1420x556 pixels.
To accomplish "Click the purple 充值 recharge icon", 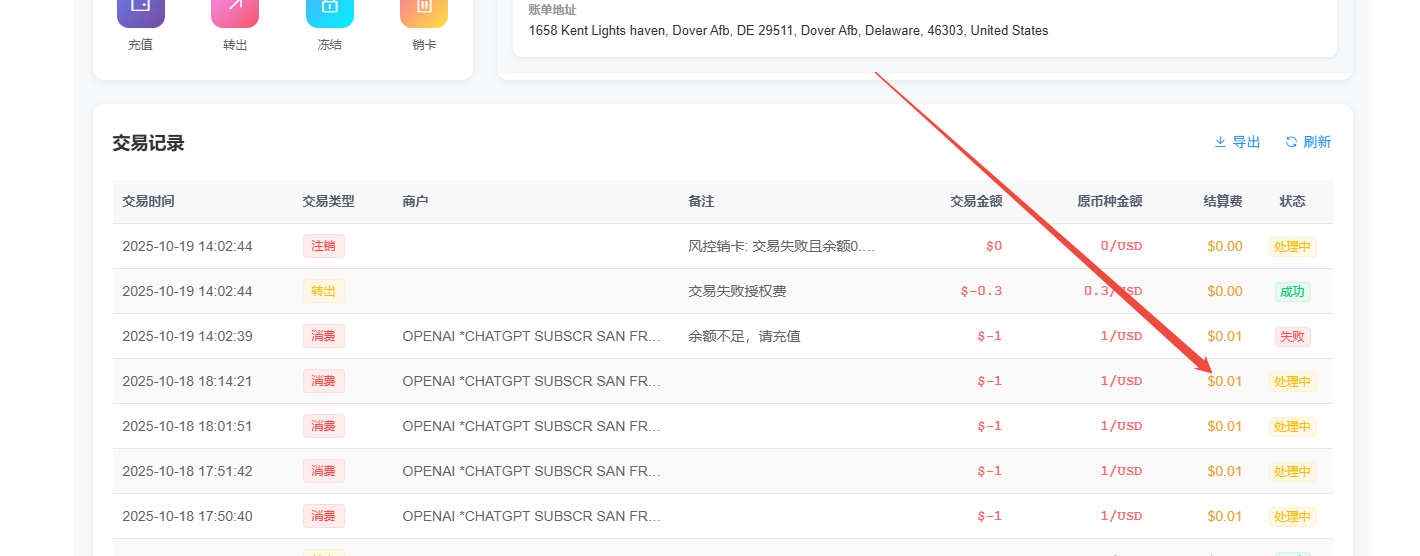I will (141, 10).
